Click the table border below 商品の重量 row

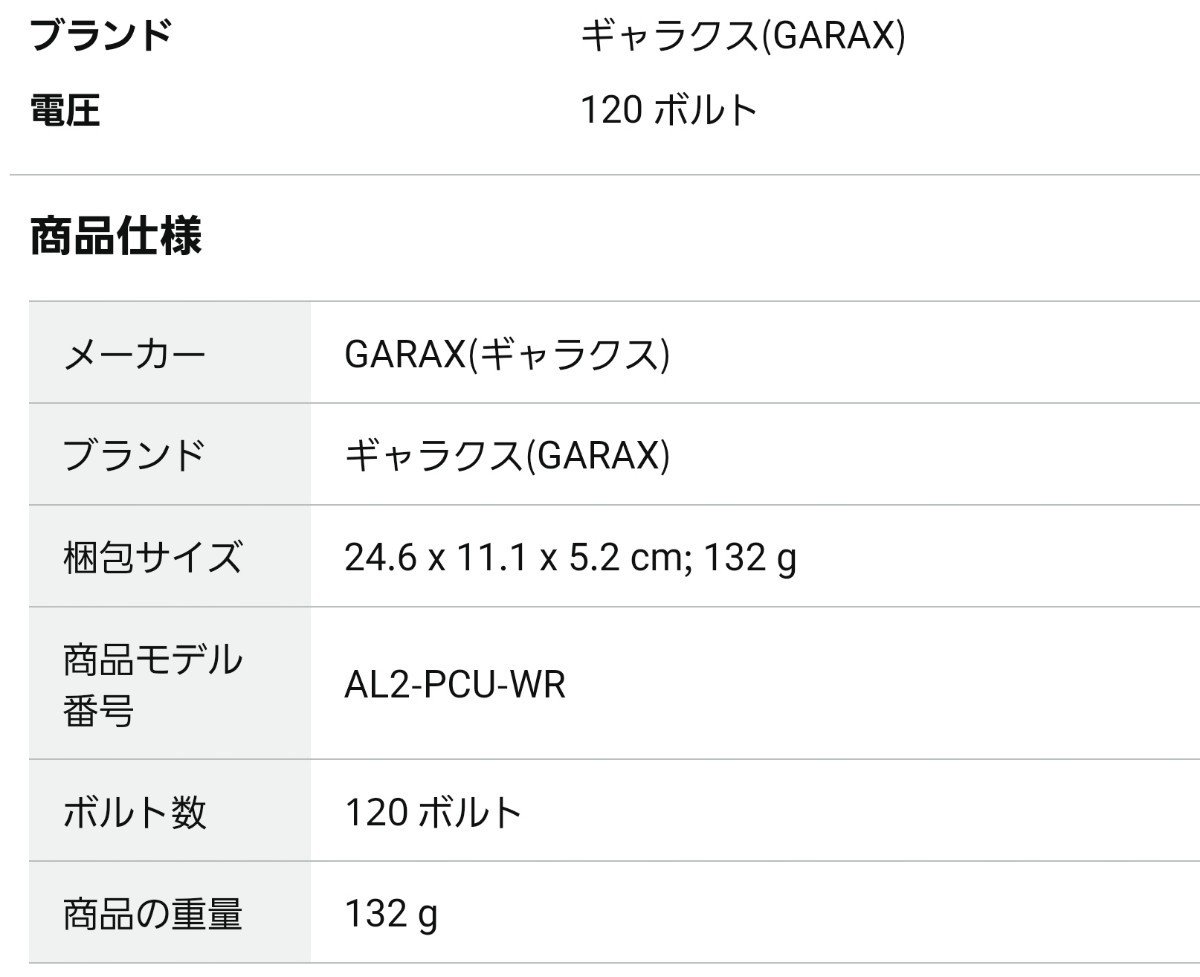coord(600,964)
